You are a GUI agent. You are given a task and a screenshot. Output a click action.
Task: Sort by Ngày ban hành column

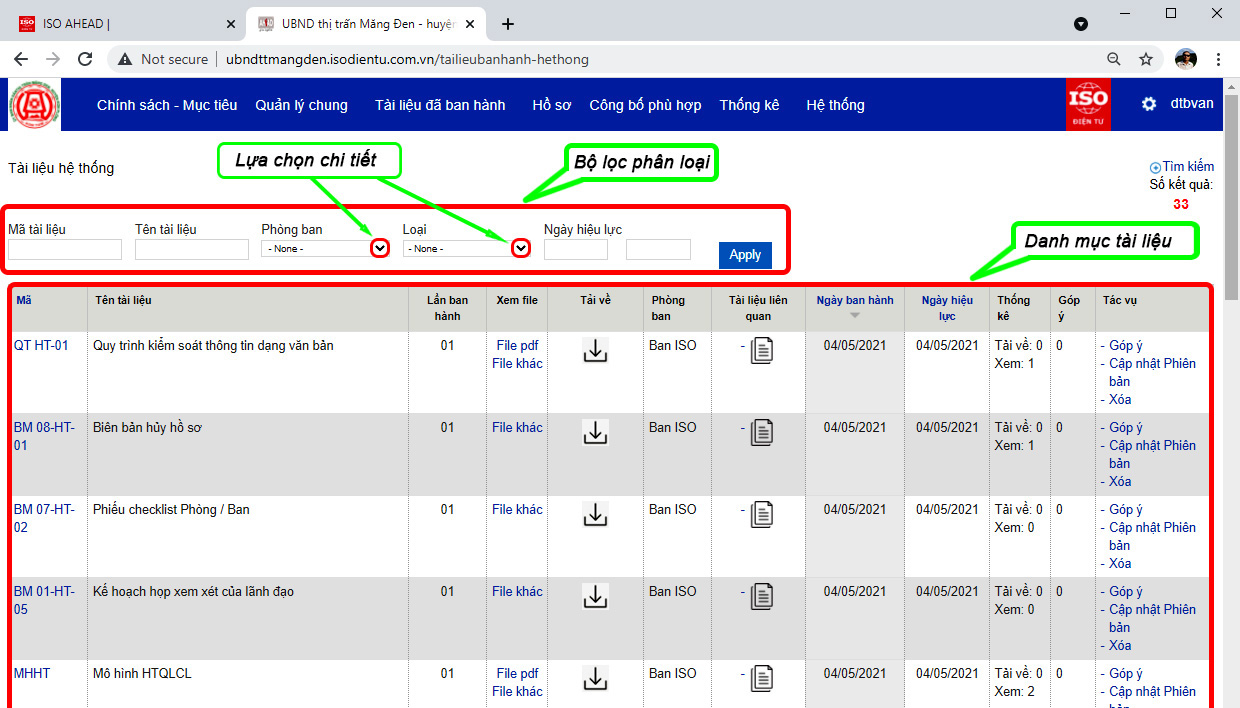point(854,300)
